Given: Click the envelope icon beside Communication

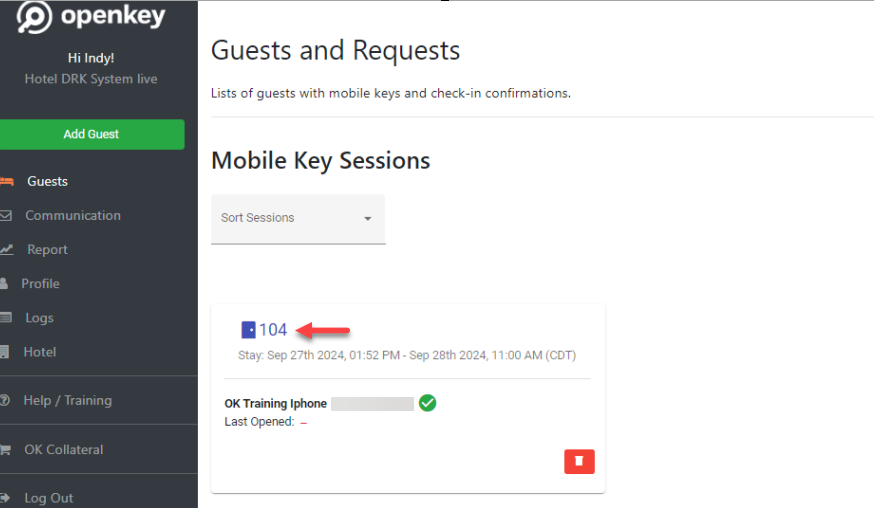Looking at the screenshot, I should [x=6, y=215].
